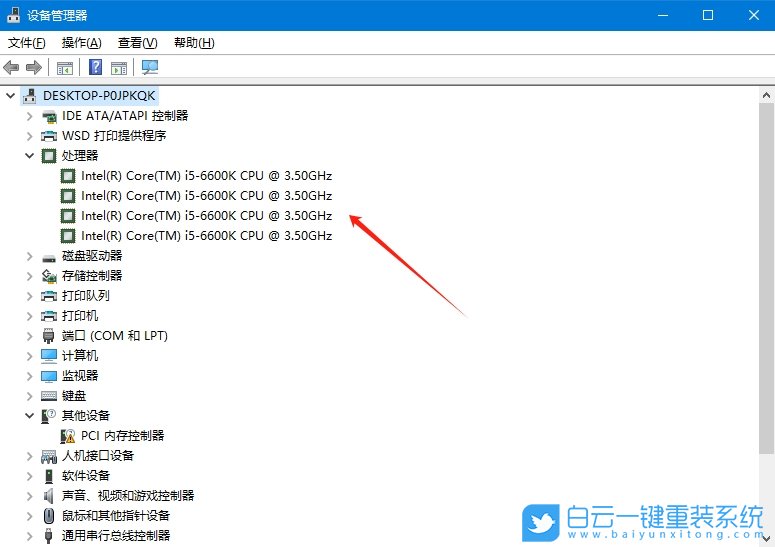
Task: Click the green chip icon beside 处理器
Action: (x=49, y=156)
